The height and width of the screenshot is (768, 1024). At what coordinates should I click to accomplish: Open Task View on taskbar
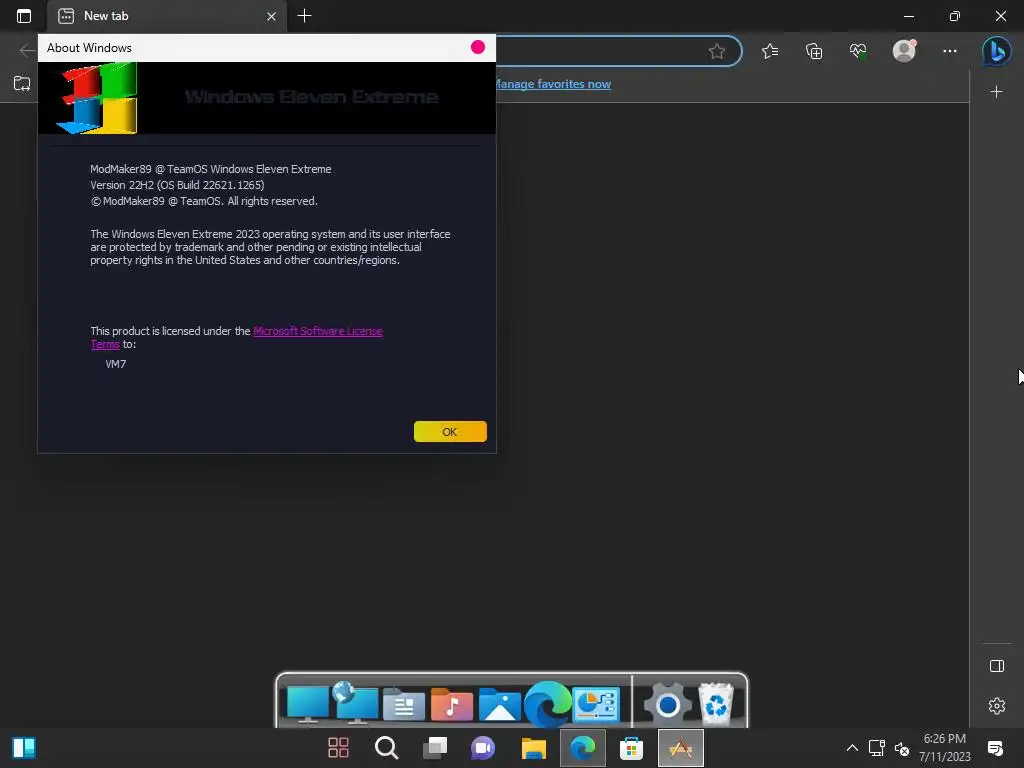pyautogui.click(x=435, y=748)
